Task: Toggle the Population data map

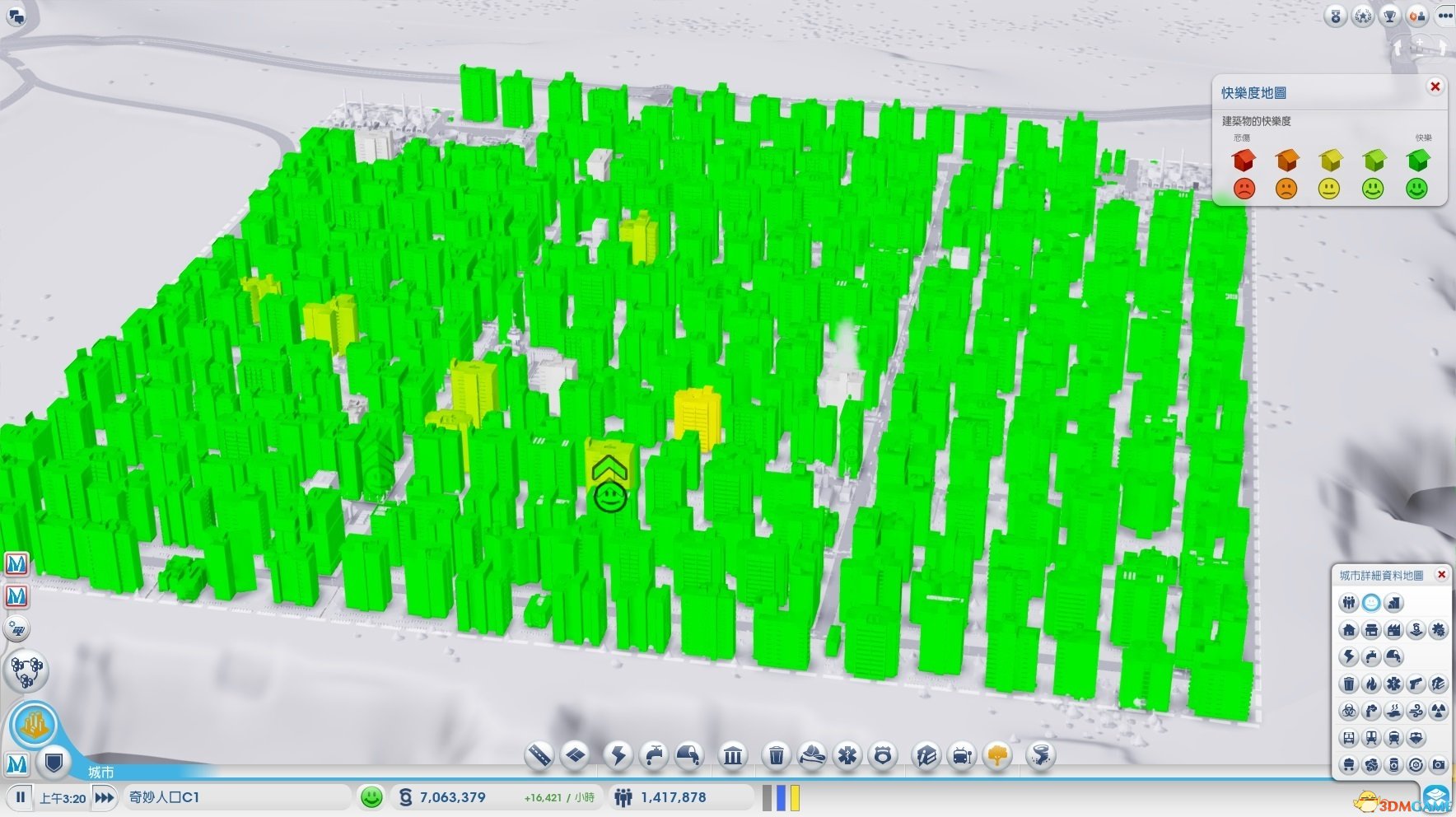Action: pyautogui.click(x=1348, y=603)
